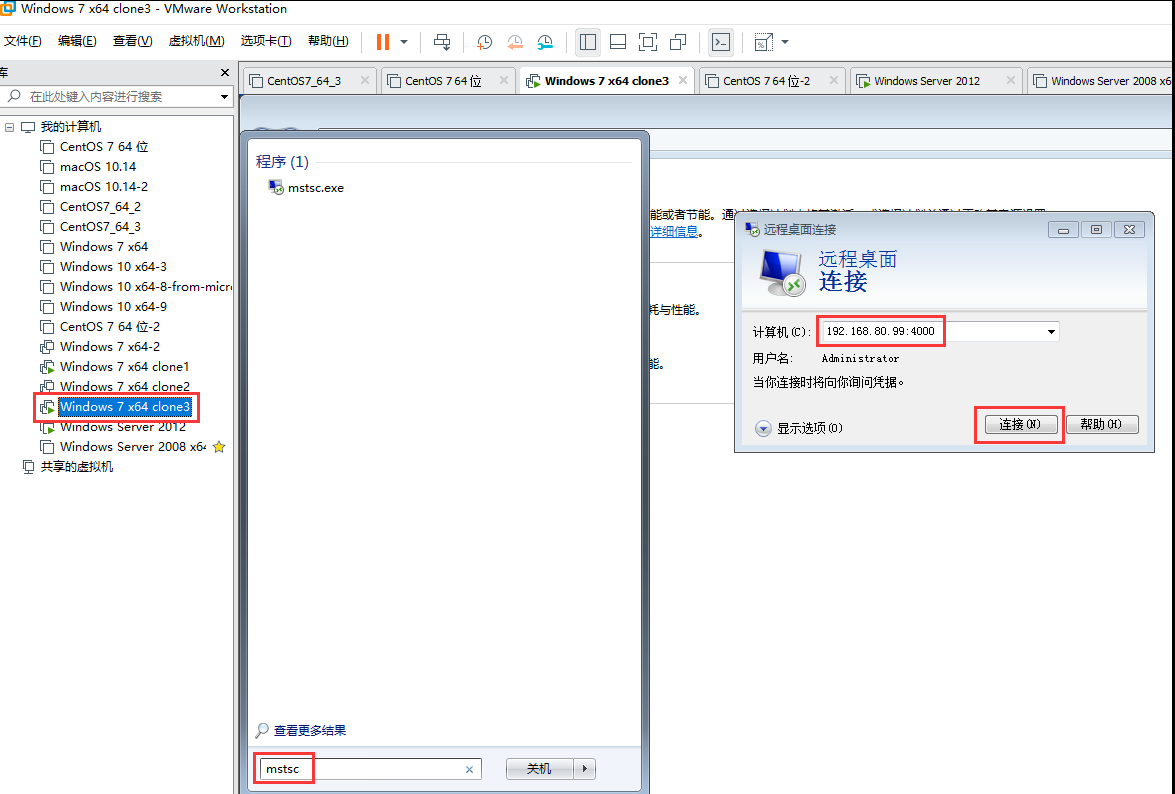This screenshot has height=794, width=1175.
Task: Open the 计算机 combo box dropdown
Action: [1051, 332]
